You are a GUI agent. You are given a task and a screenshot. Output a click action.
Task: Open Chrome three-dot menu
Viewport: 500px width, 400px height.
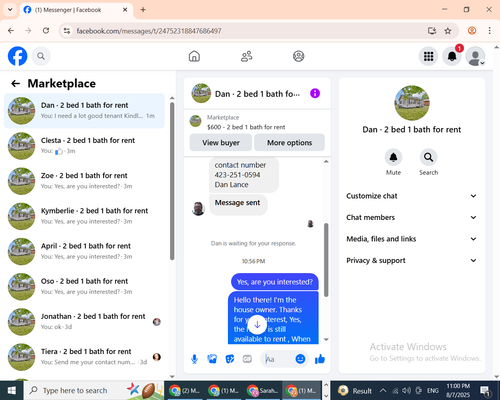(489, 31)
